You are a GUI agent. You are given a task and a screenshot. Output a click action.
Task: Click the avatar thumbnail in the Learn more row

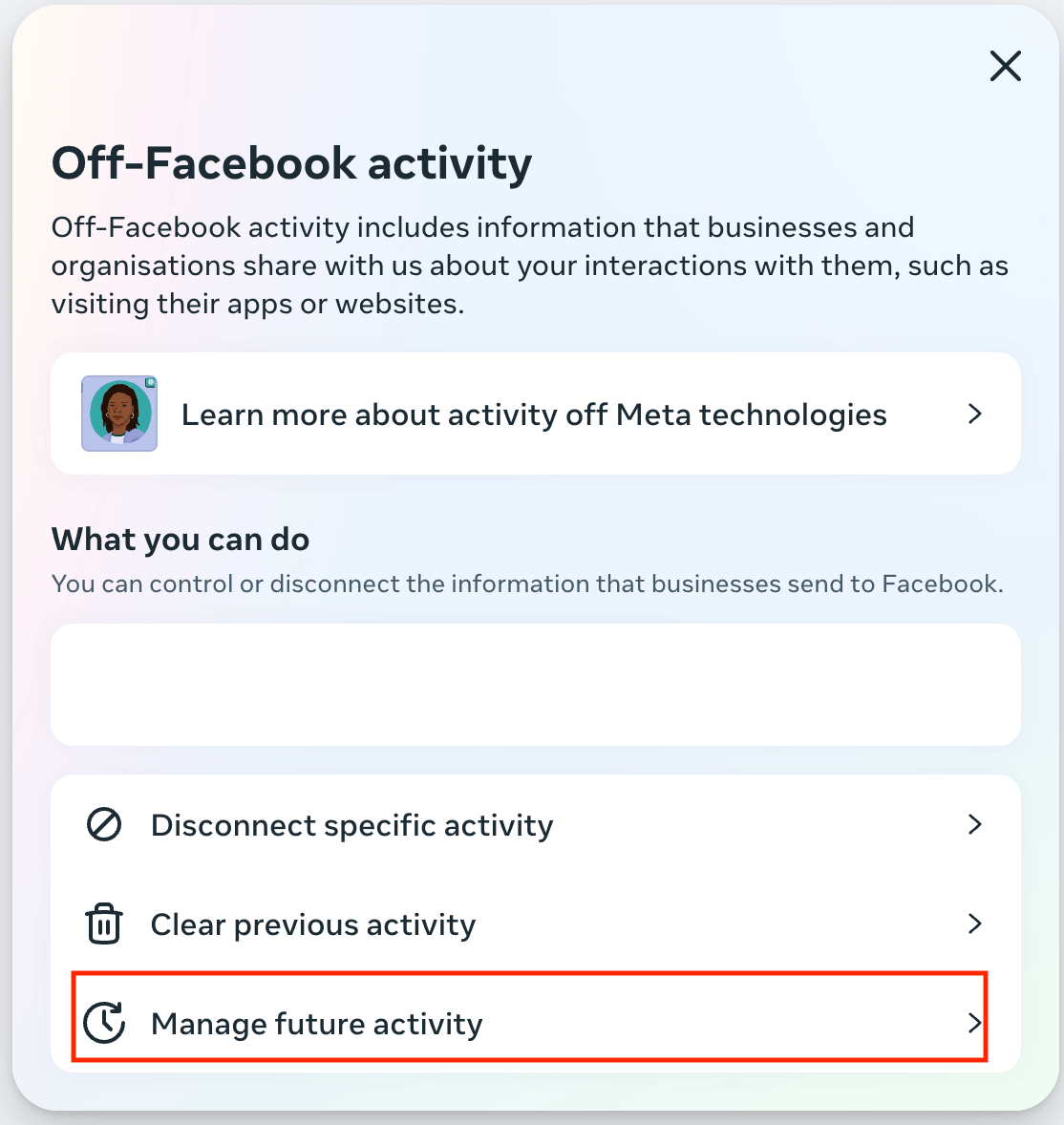click(x=118, y=414)
